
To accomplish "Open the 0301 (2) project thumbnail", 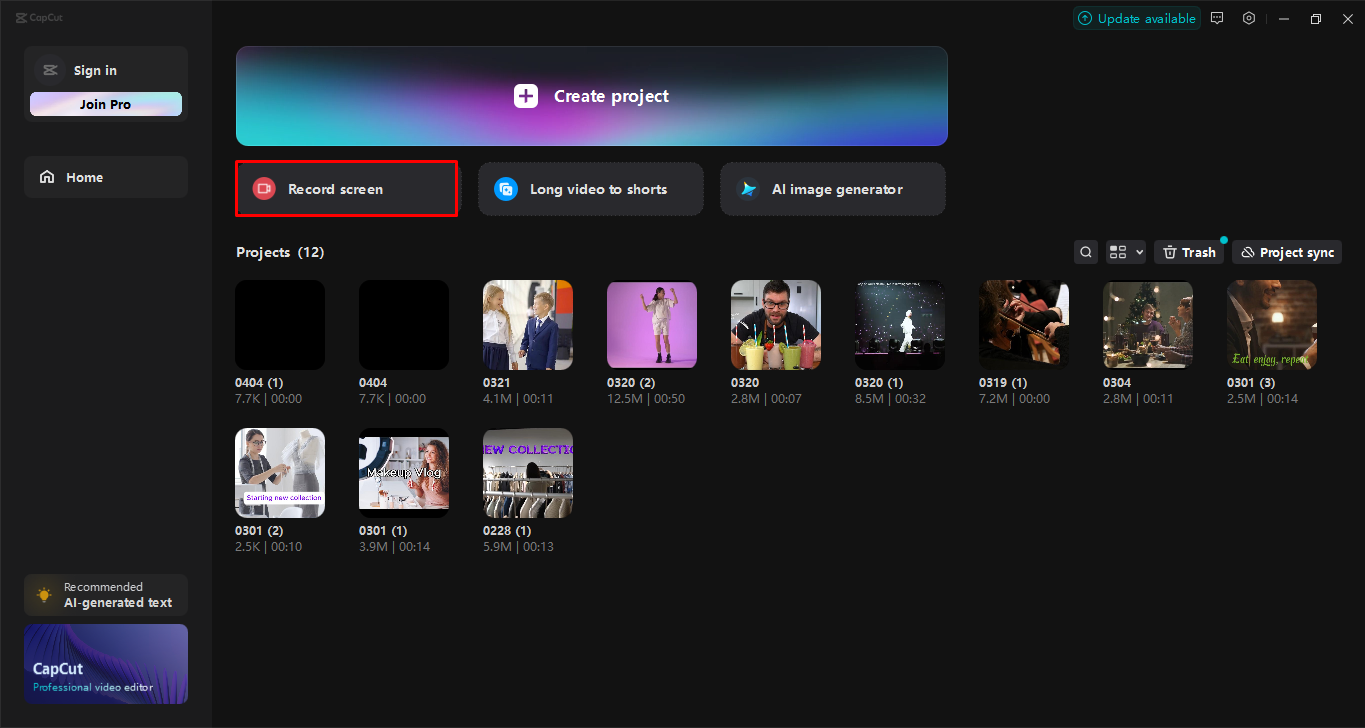I will tap(280, 473).
